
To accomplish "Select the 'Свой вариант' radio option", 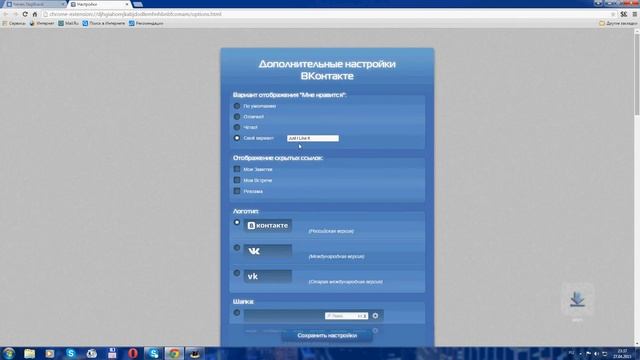I will pos(237,138).
